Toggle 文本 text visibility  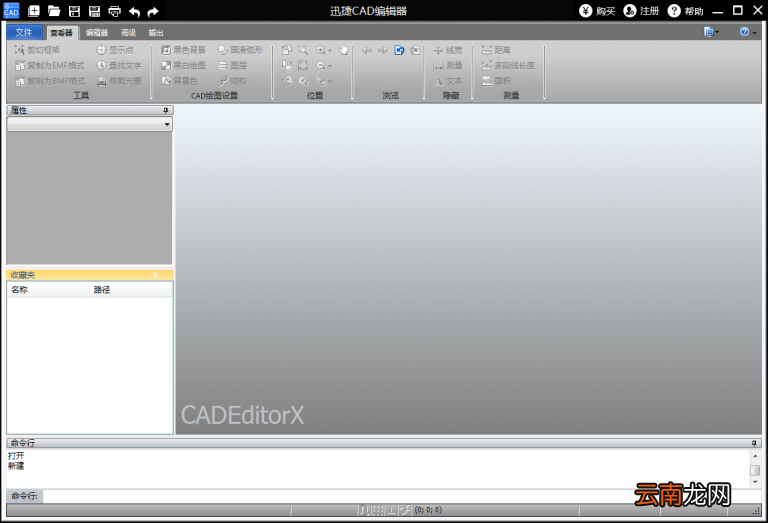pos(448,81)
